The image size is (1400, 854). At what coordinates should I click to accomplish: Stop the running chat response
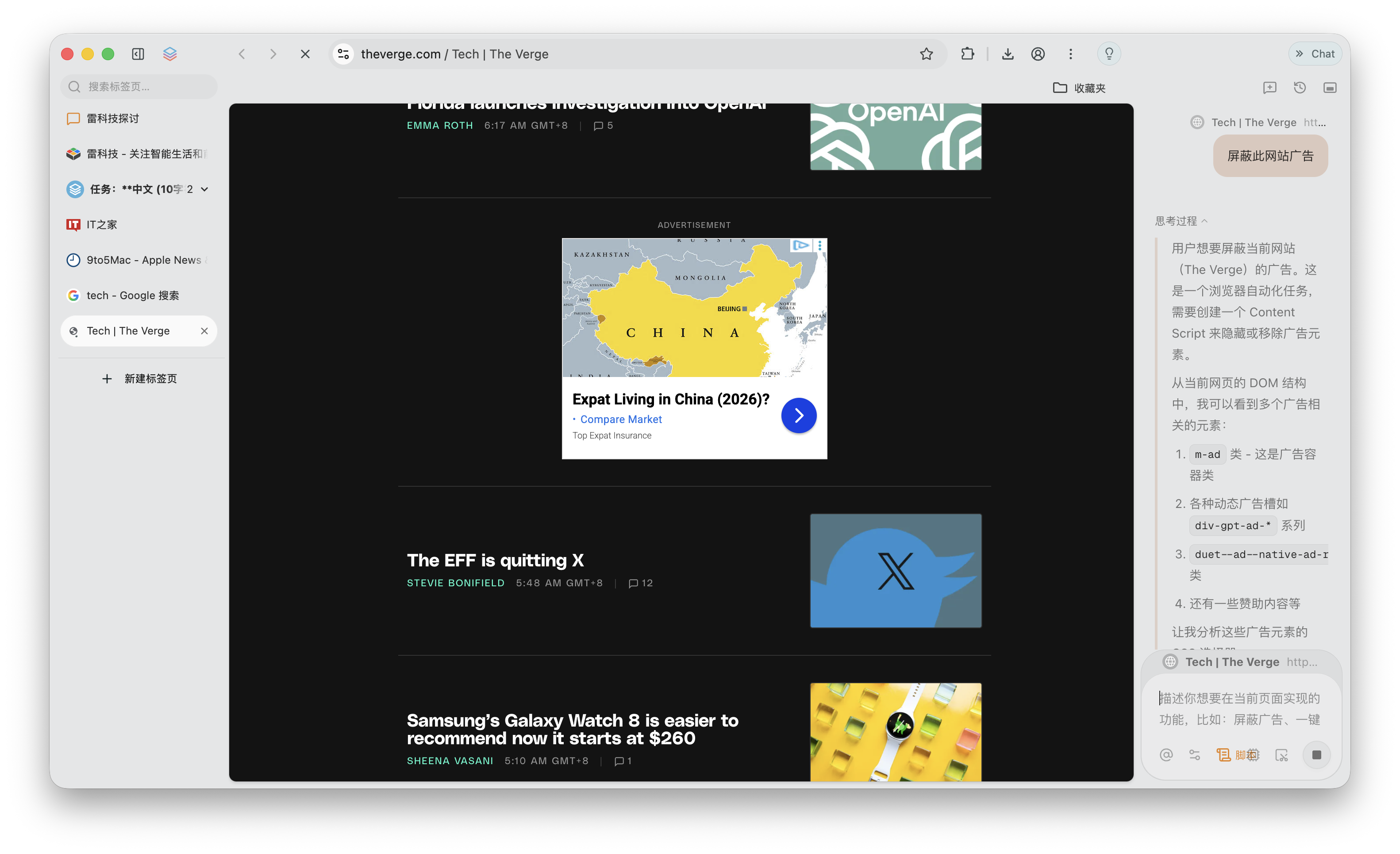[x=1316, y=754]
